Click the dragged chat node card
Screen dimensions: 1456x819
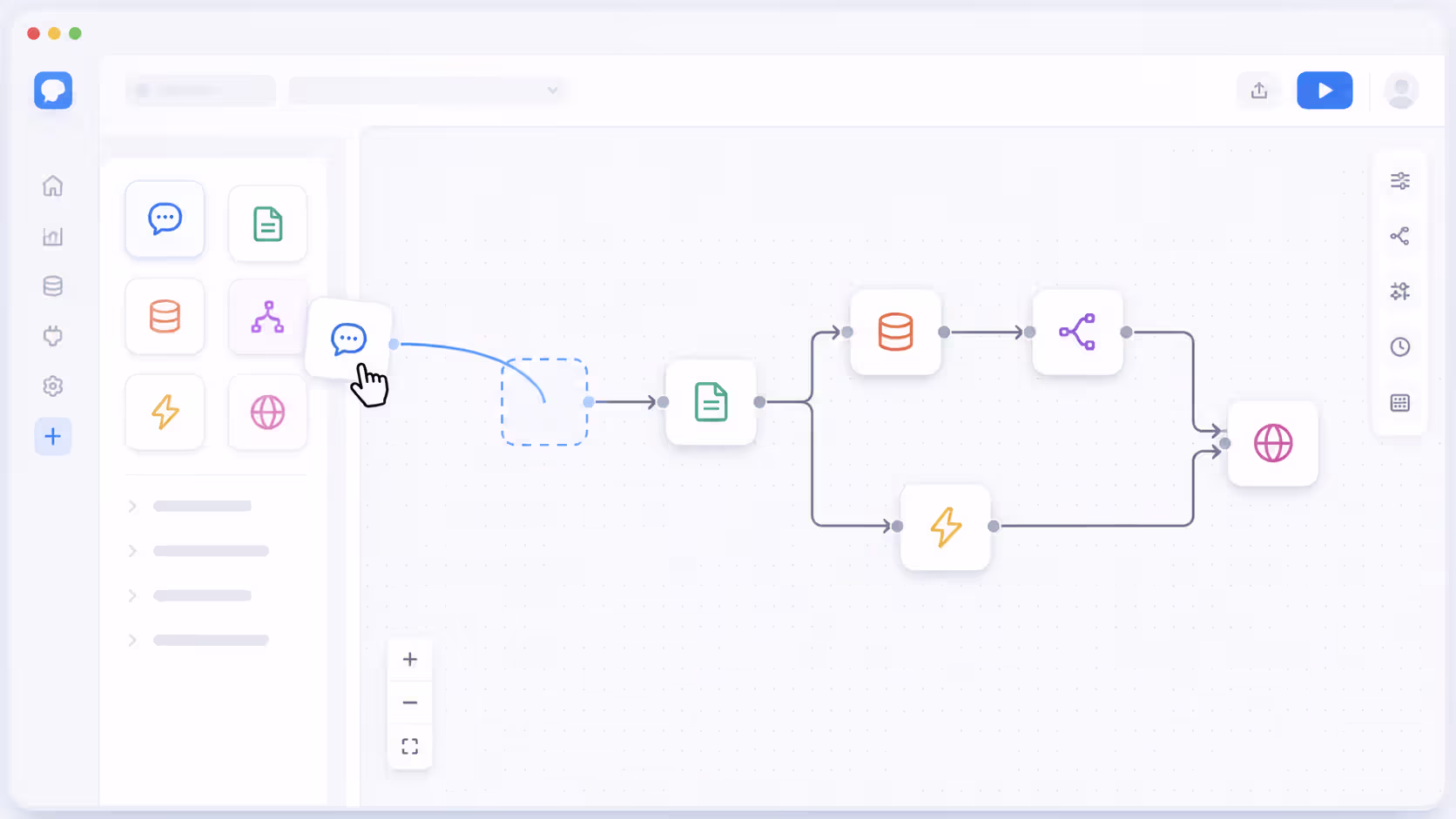(x=349, y=339)
